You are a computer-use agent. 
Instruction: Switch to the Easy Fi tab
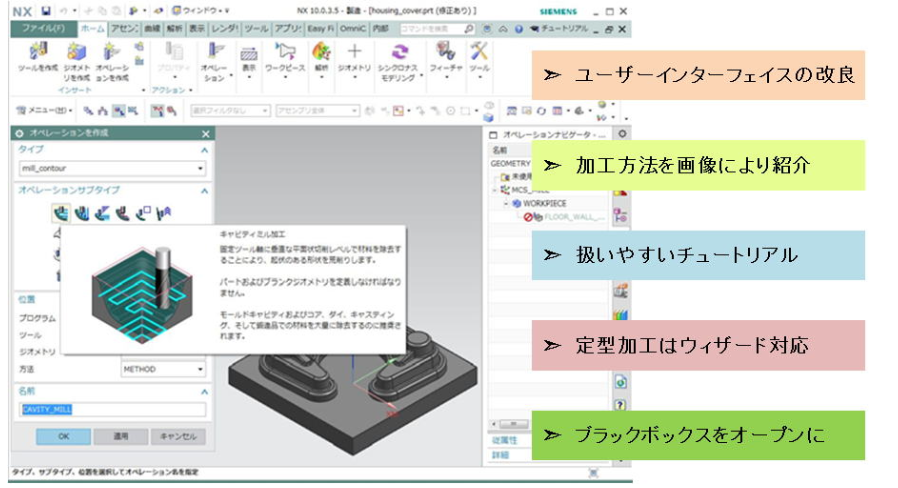(x=320, y=29)
